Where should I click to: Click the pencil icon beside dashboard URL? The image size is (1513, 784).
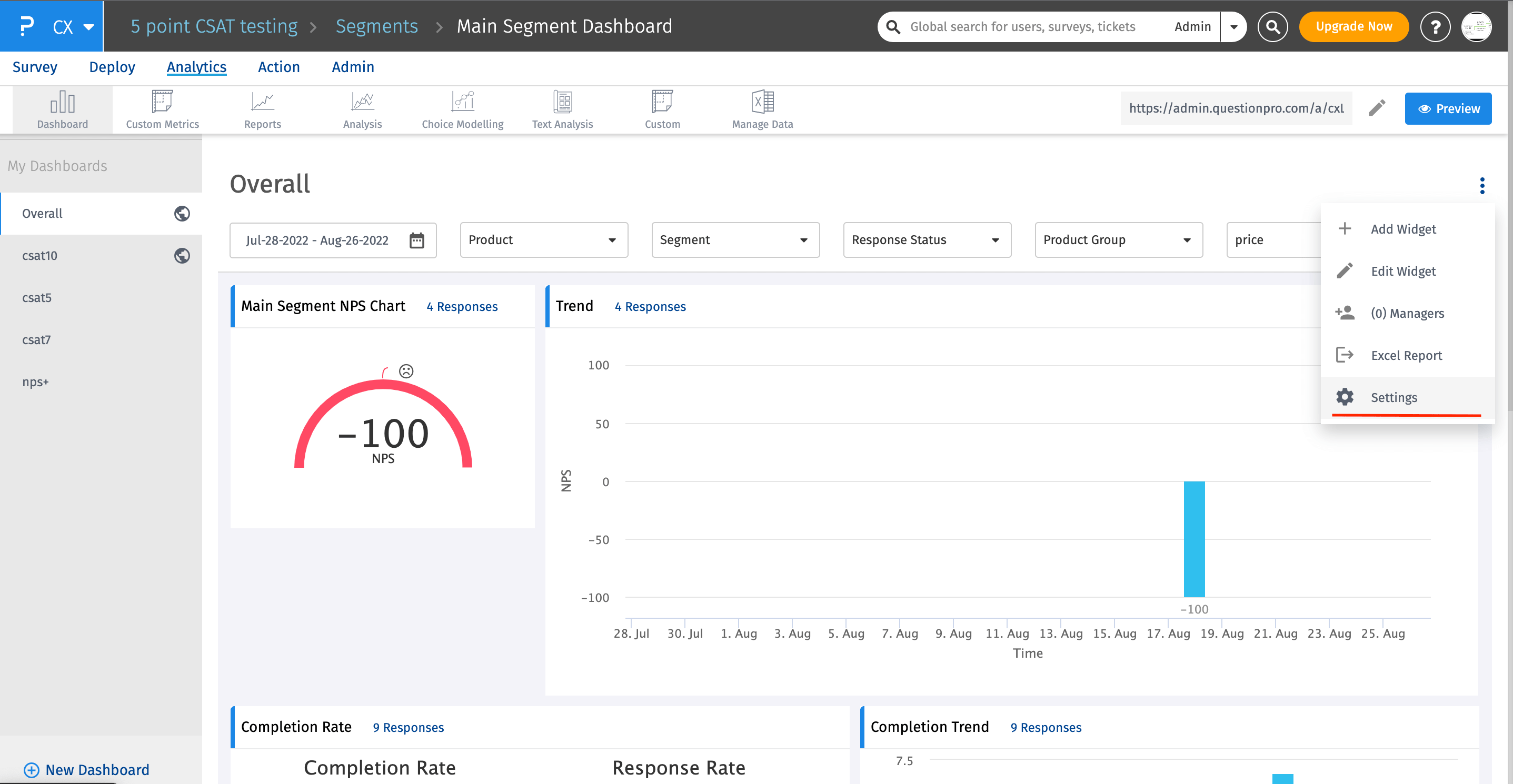[1377, 108]
